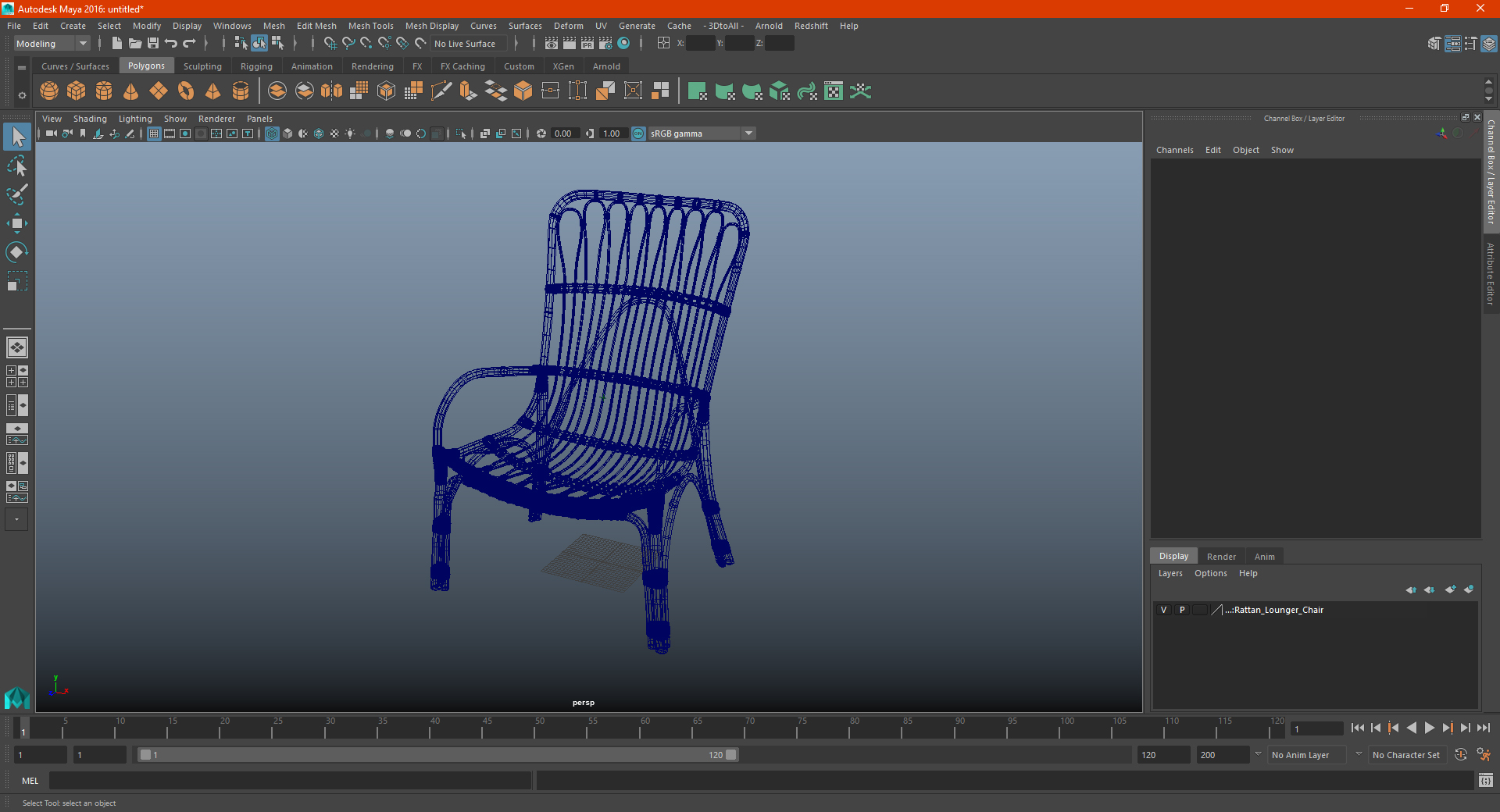The width and height of the screenshot is (1500, 812).
Task: Open the Anim layer tab
Action: (x=1264, y=557)
